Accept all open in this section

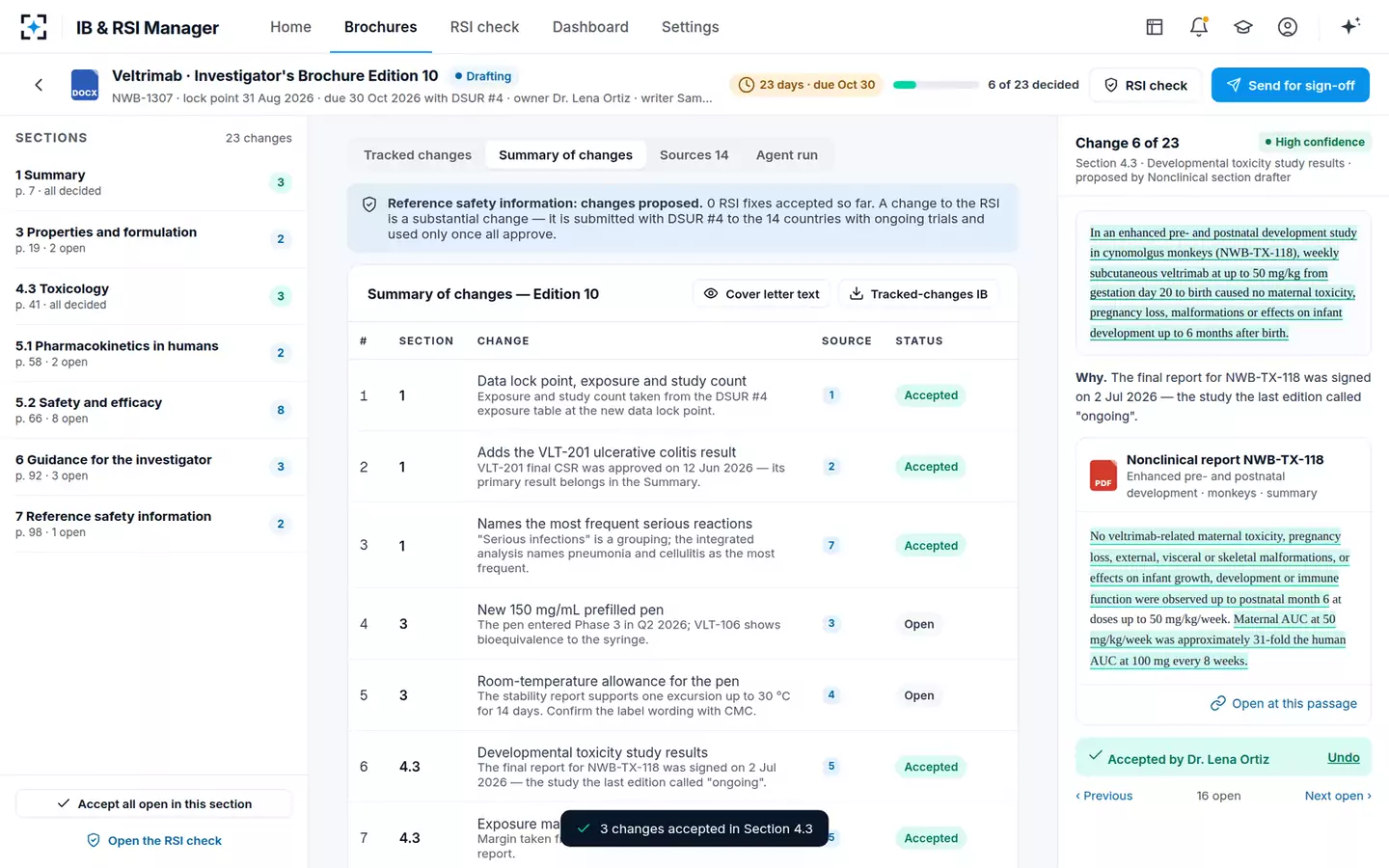tap(154, 804)
